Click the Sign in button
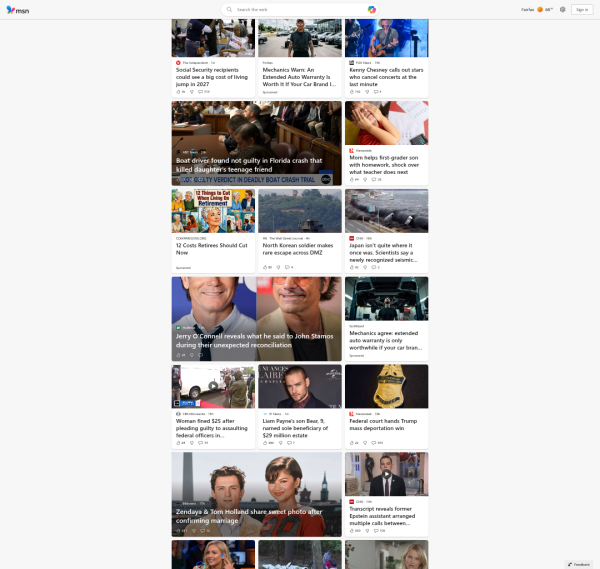 coord(582,10)
